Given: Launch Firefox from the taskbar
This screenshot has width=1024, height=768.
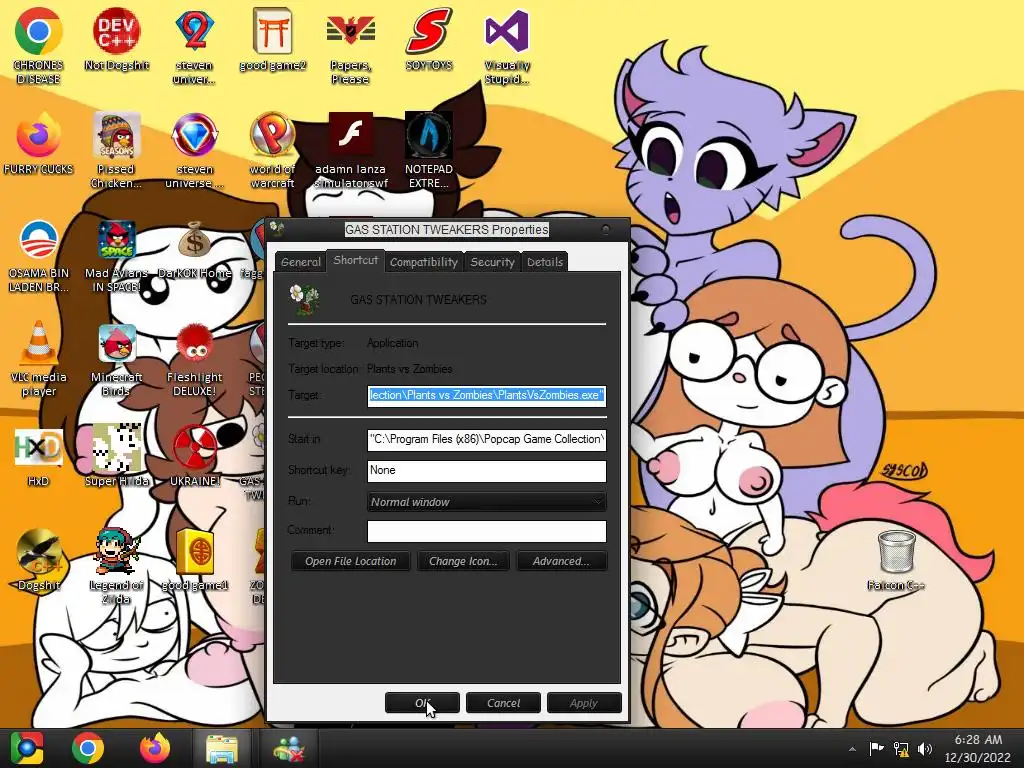Looking at the screenshot, I should [155, 748].
